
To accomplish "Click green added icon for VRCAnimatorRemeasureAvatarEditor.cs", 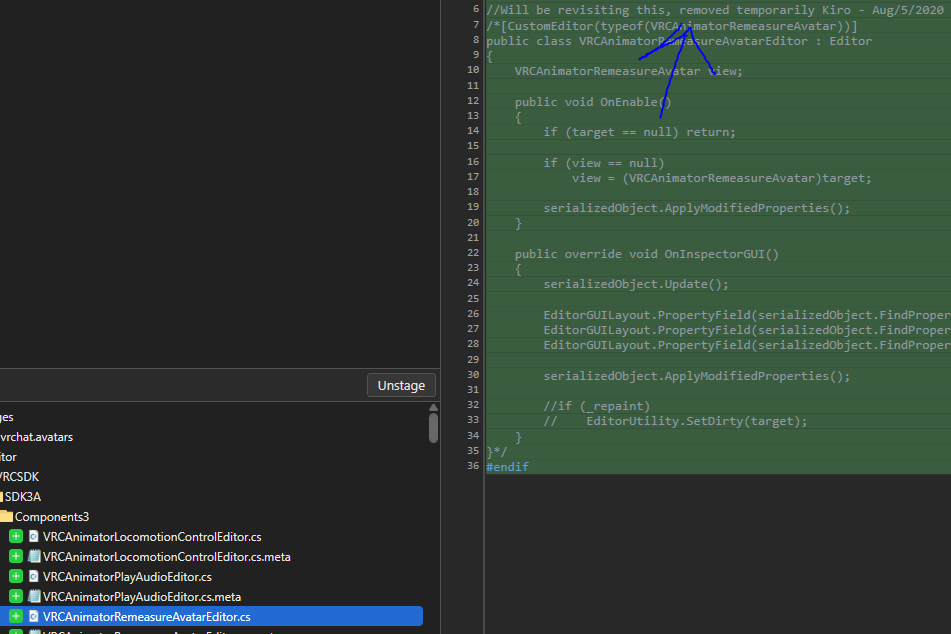I will 16,616.
